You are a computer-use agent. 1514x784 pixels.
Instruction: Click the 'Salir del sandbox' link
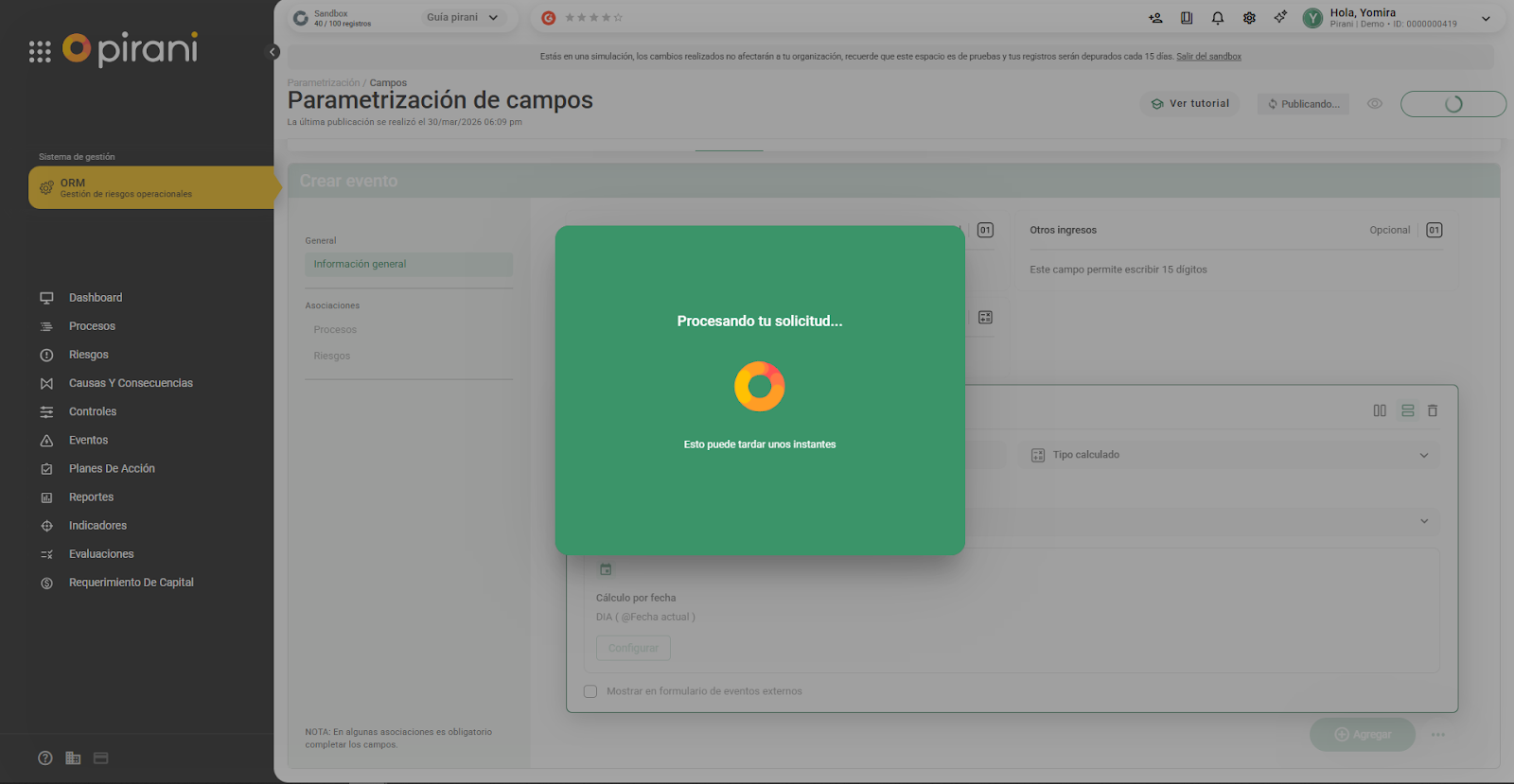[x=1208, y=57]
